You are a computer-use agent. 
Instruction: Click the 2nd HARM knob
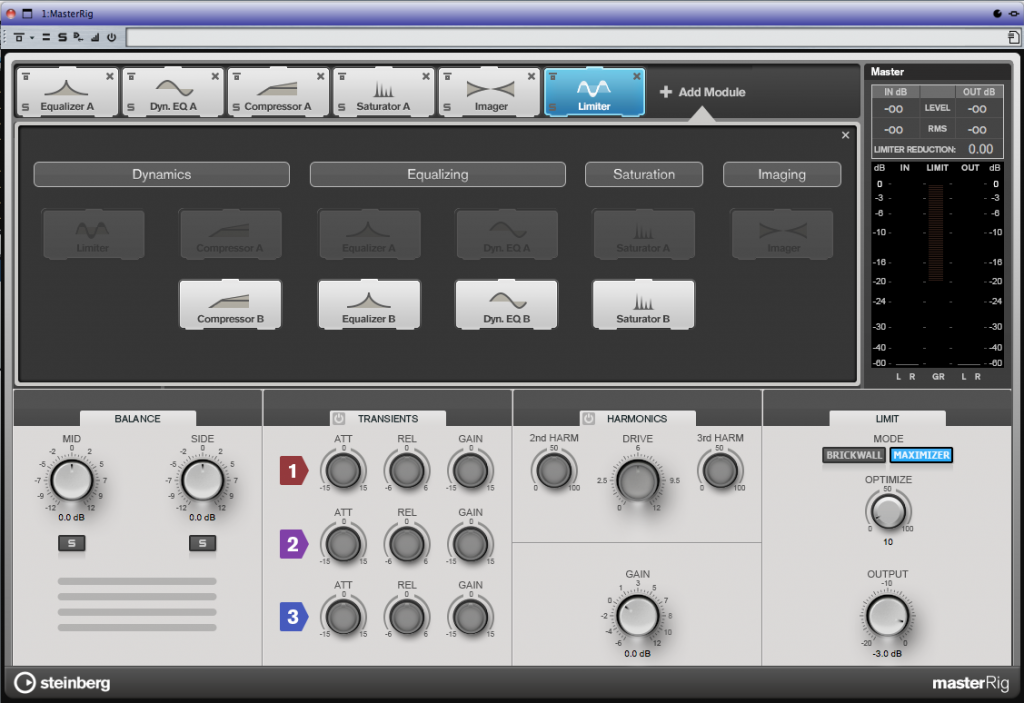tap(554, 471)
